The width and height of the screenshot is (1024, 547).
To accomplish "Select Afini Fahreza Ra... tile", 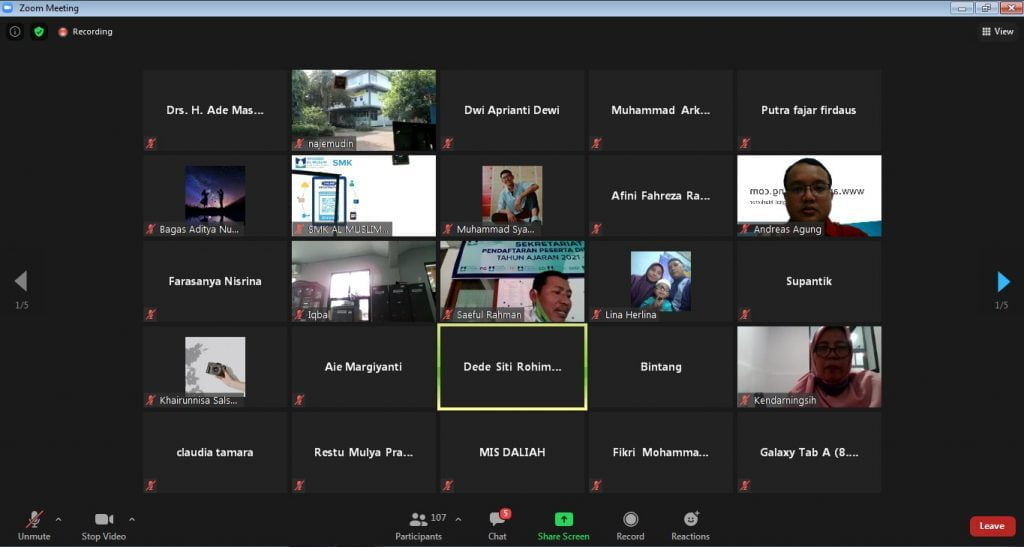I will tap(661, 196).
